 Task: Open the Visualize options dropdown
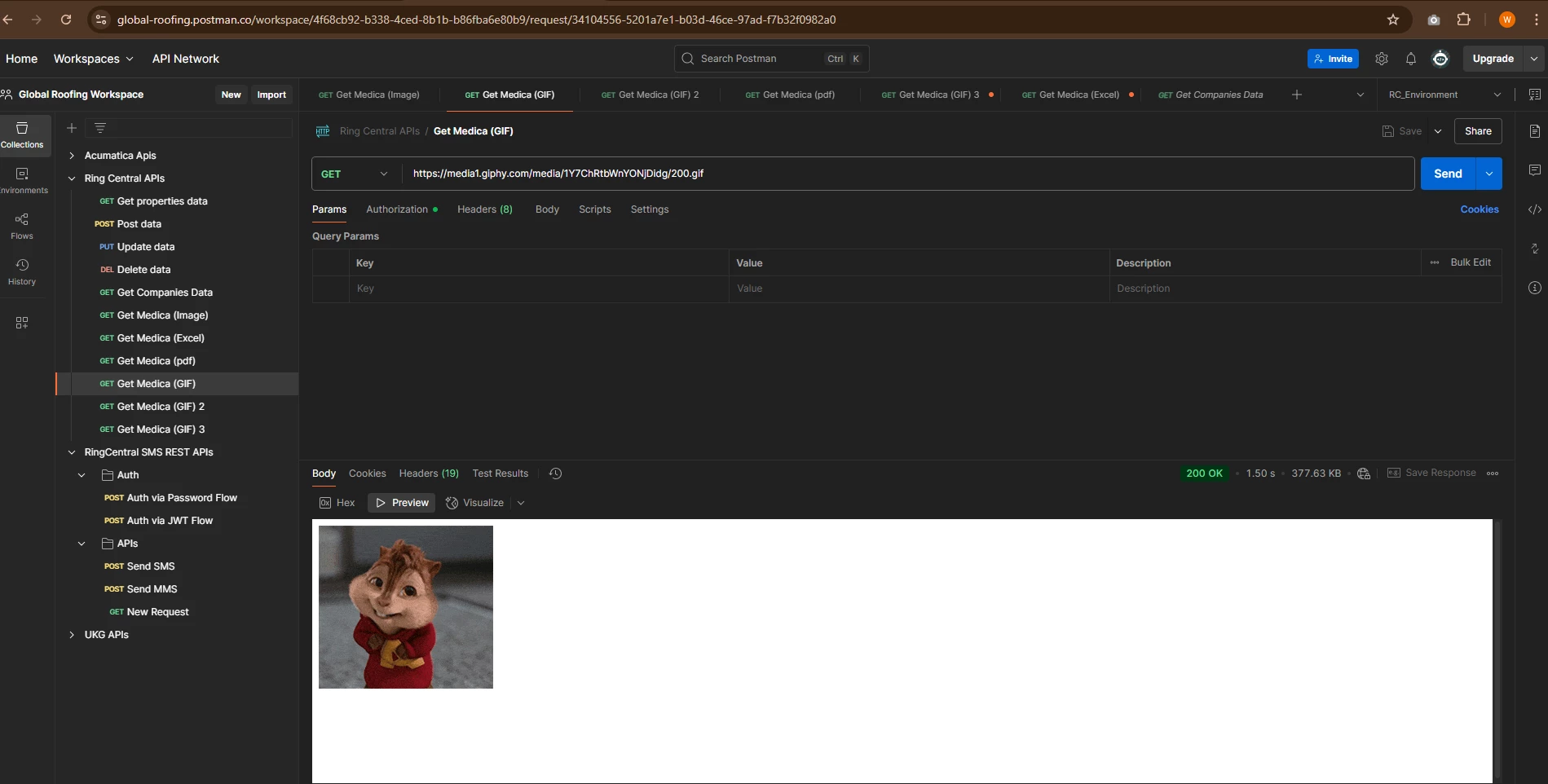521,503
